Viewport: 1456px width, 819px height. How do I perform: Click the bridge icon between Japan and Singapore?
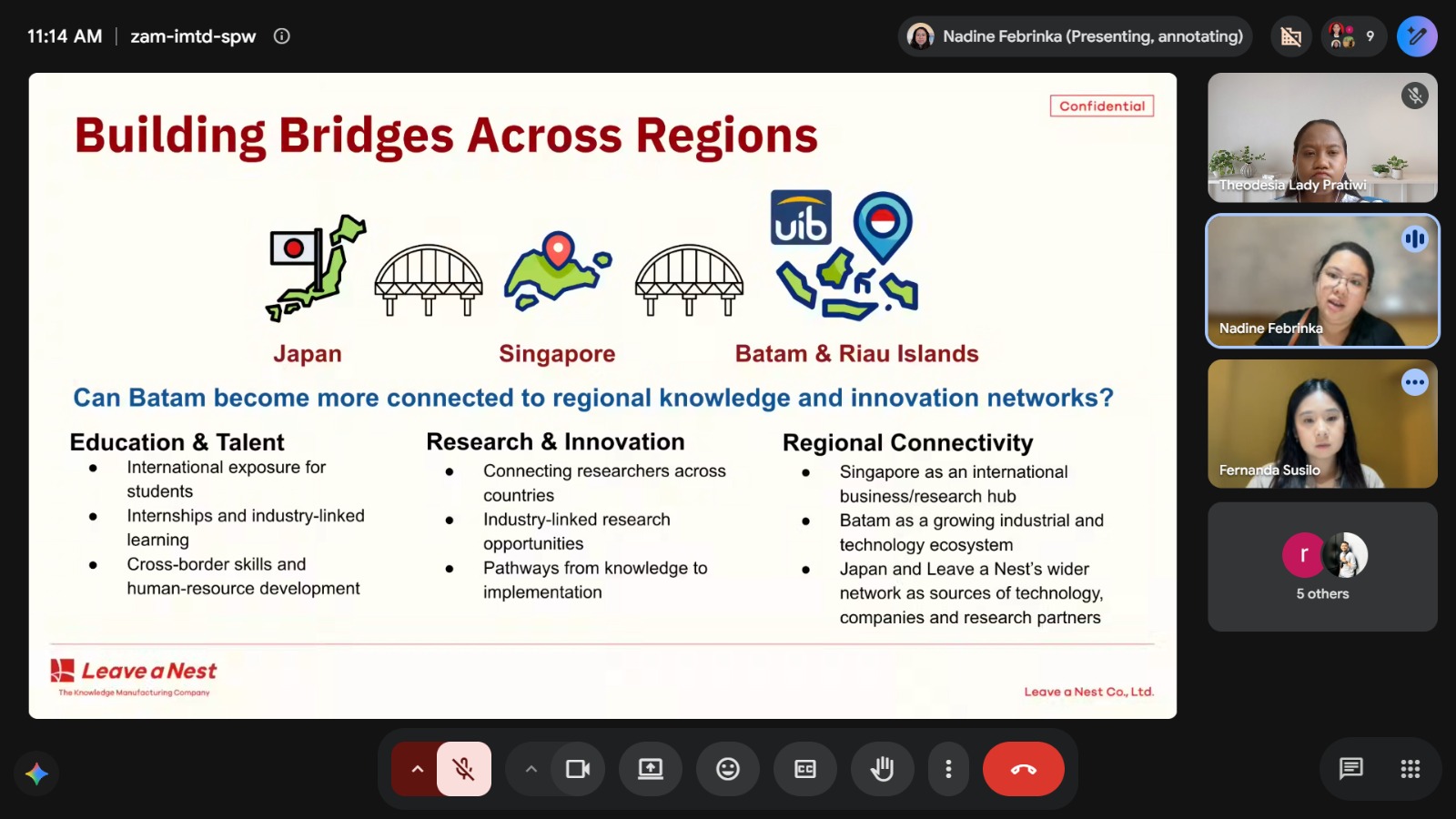tap(429, 280)
